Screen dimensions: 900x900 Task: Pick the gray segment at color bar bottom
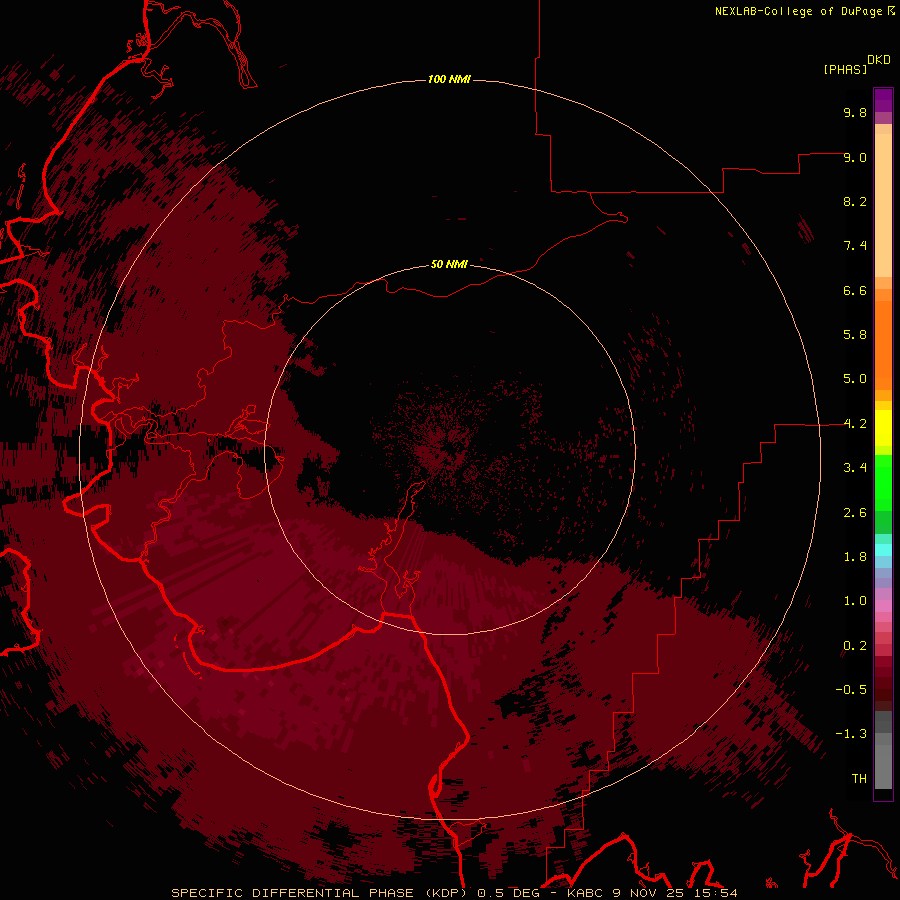point(883,766)
